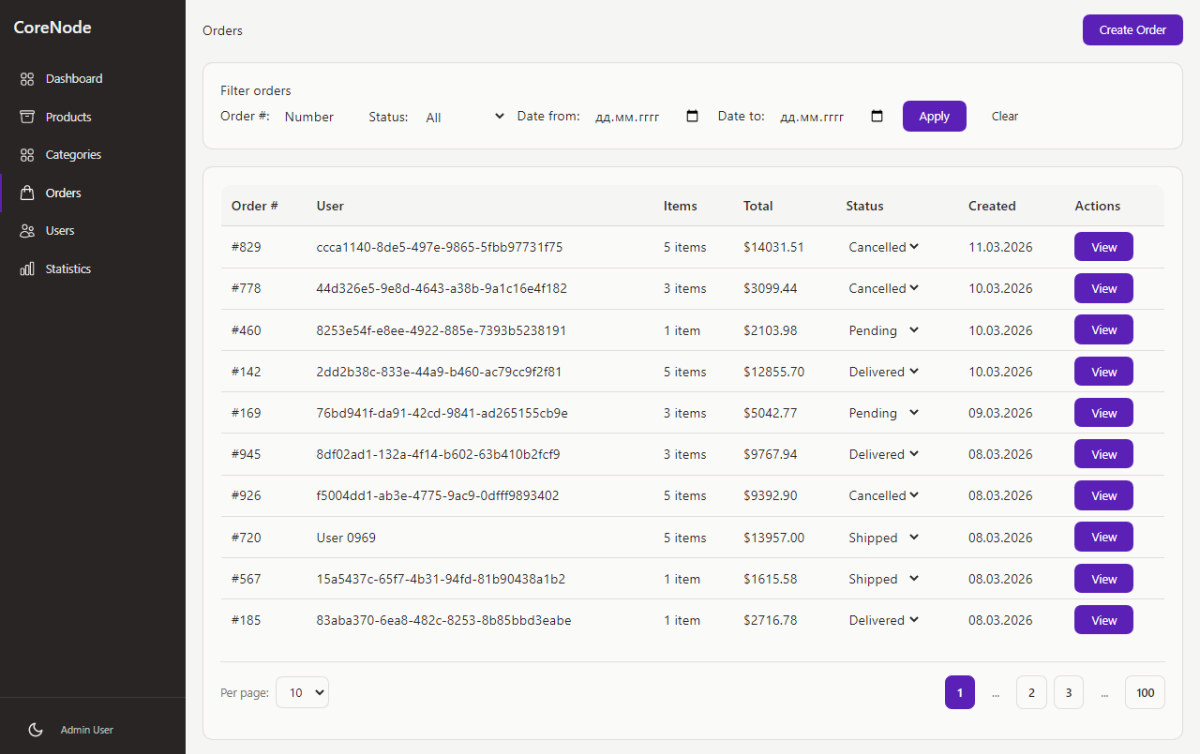Viewport: 1200px width, 754px height.
Task: Go to page 2 of orders
Action: pyautogui.click(x=1031, y=692)
